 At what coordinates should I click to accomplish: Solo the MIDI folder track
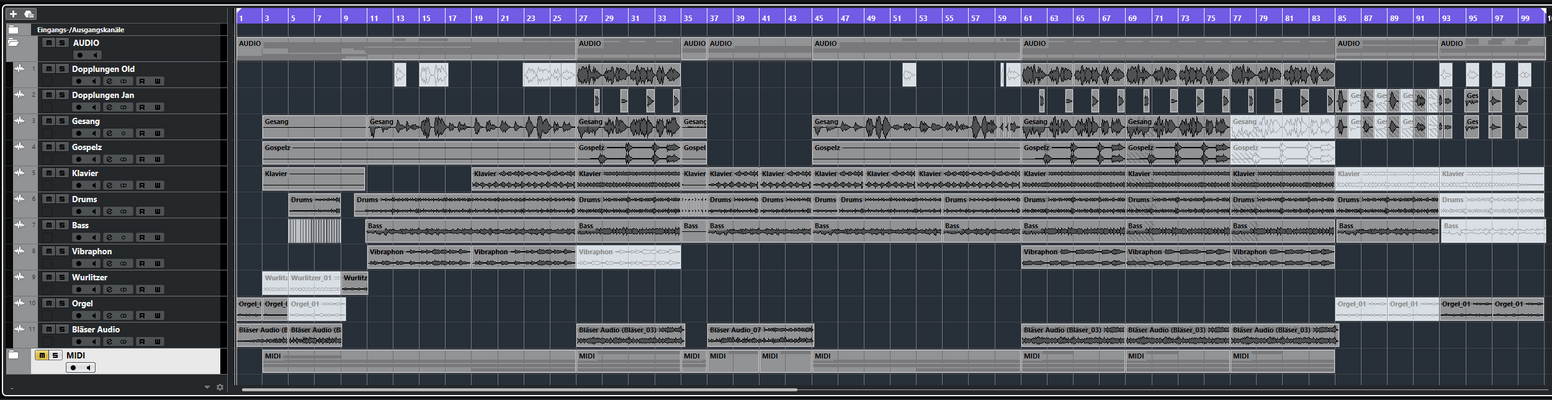click(56, 355)
